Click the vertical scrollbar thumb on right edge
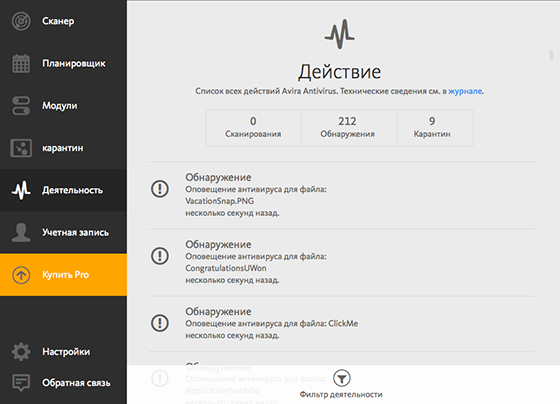The width and height of the screenshot is (560, 404). [551, 55]
